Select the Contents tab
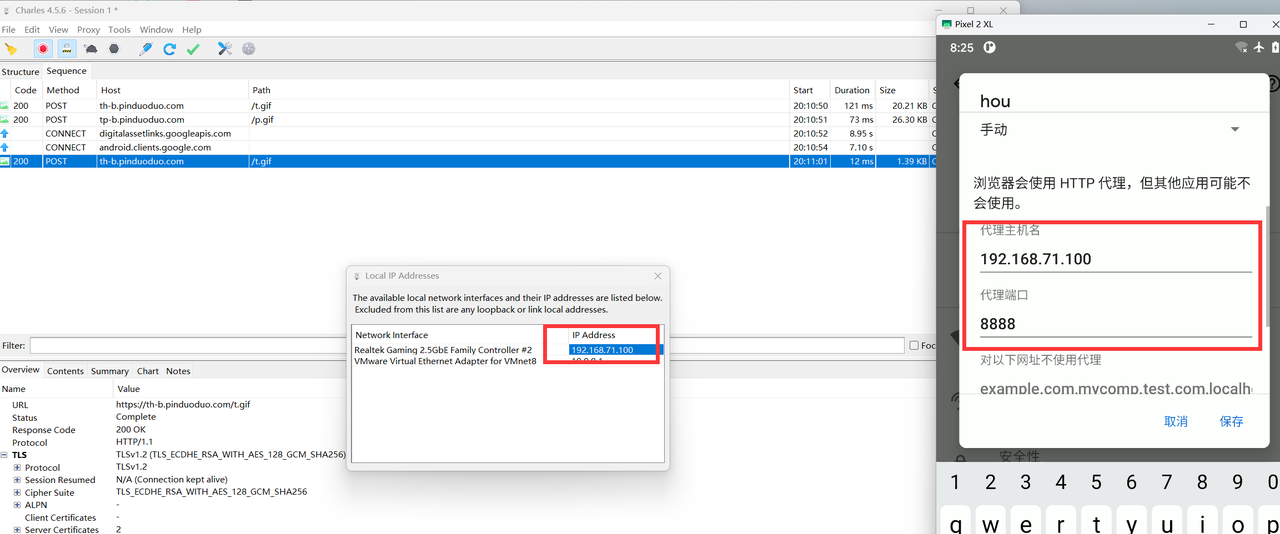The height and width of the screenshot is (534, 1280). coord(65,371)
